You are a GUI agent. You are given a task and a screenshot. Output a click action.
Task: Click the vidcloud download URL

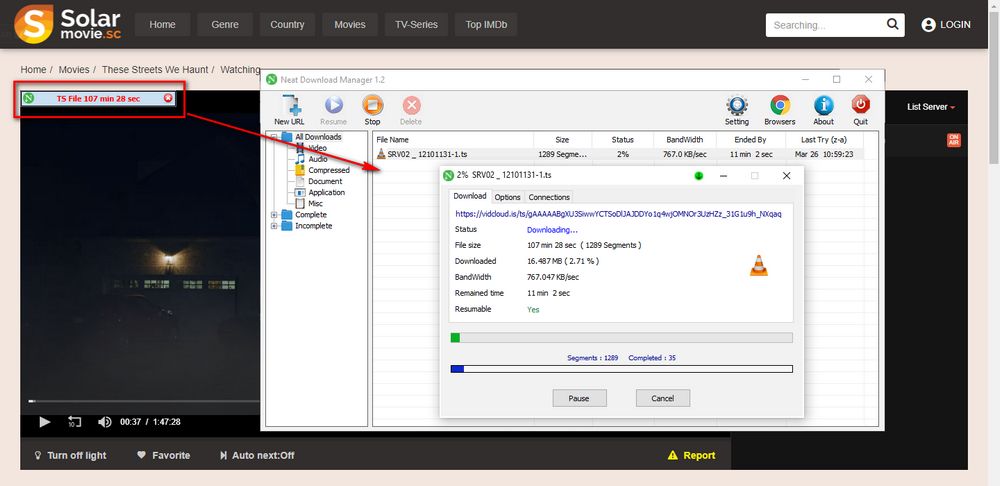(x=619, y=214)
